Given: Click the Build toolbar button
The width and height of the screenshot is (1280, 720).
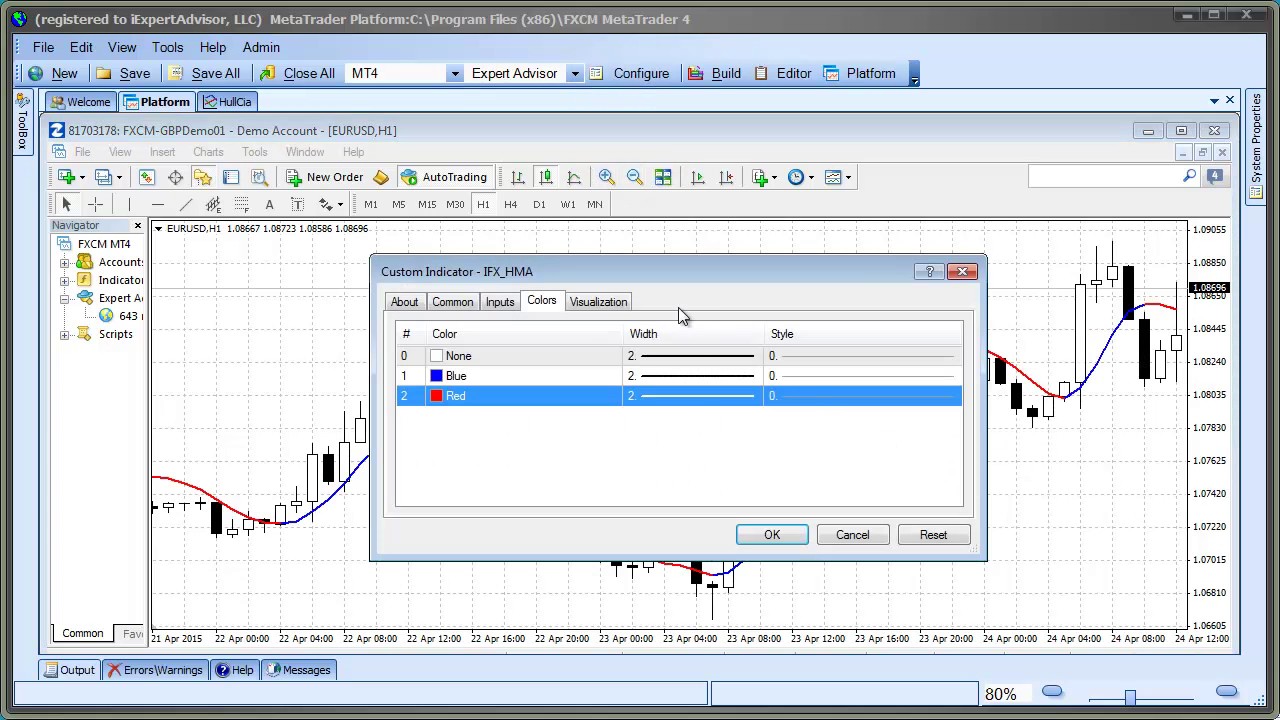Looking at the screenshot, I should (x=716, y=74).
